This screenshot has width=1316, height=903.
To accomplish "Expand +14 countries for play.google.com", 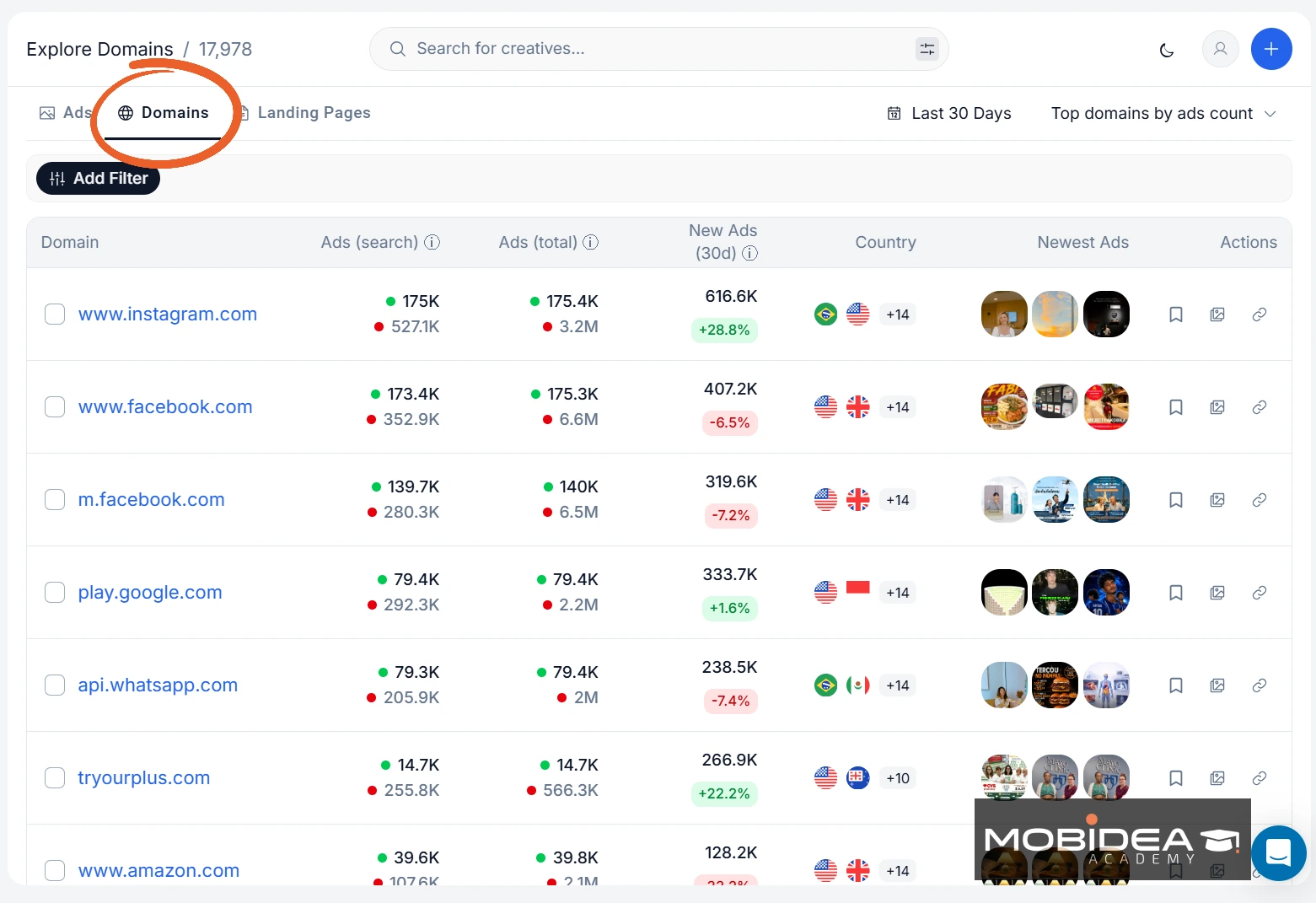I will (x=898, y=593).
